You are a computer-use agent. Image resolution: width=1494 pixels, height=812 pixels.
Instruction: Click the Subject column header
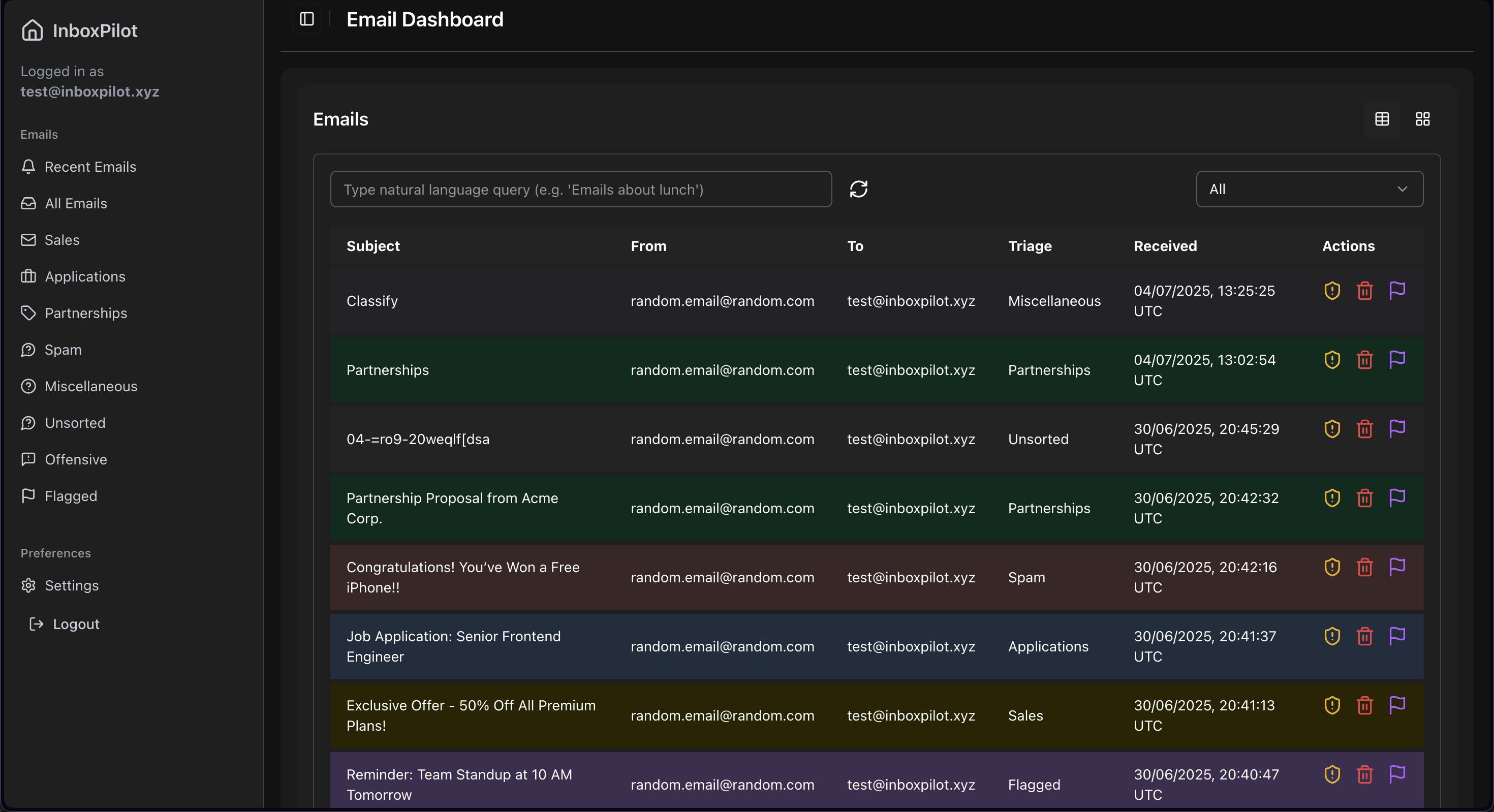tap(373, 246)
